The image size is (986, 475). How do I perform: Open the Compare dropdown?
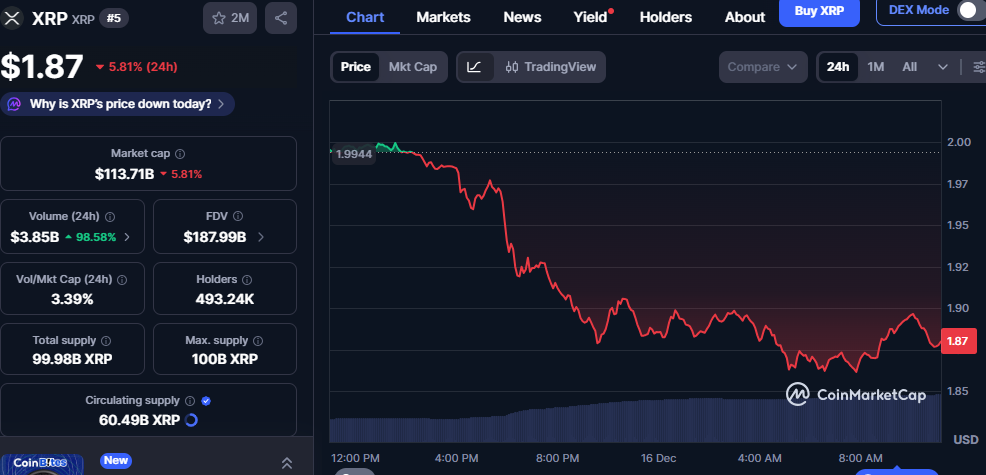click(762, 67)
